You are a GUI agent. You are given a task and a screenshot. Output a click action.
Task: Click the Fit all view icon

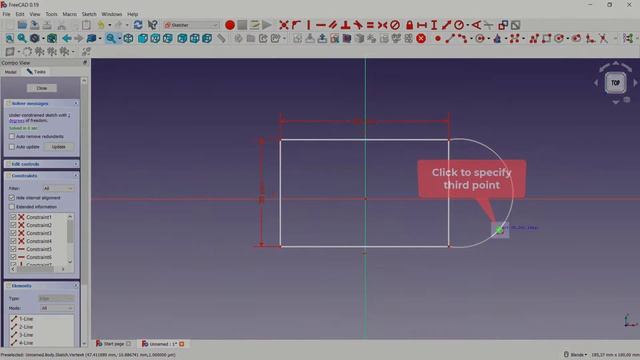coord(9,39)
